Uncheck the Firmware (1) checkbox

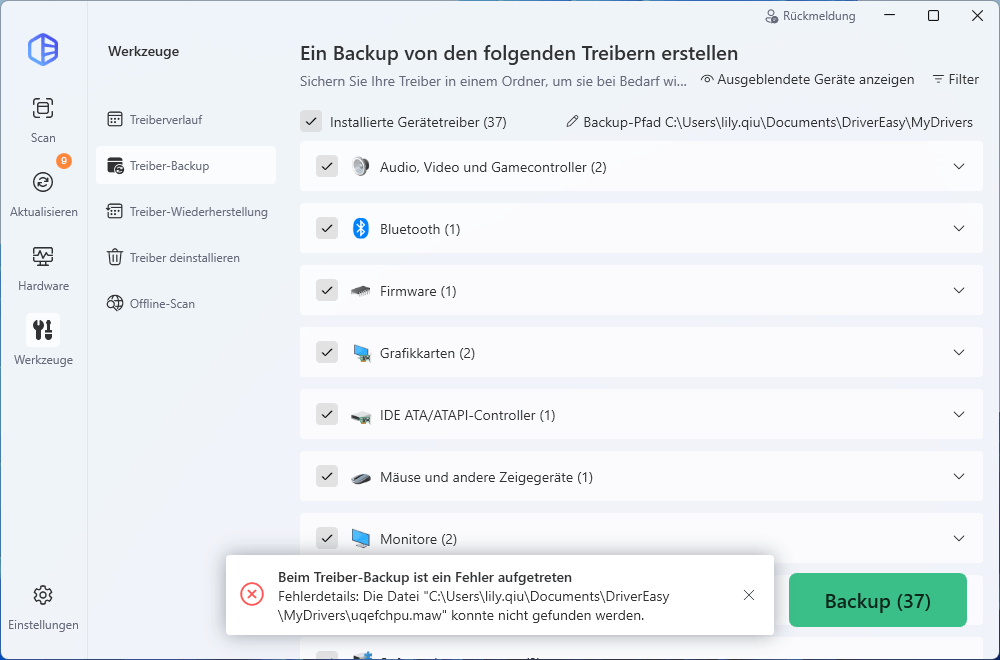(x=327, y=291)
